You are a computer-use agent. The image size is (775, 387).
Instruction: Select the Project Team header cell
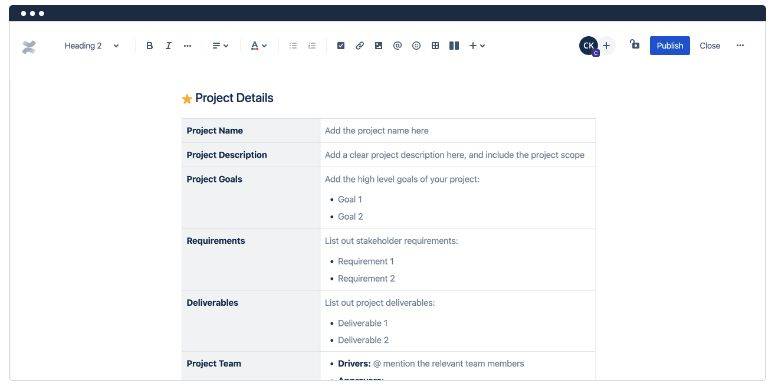coord(251,366)
